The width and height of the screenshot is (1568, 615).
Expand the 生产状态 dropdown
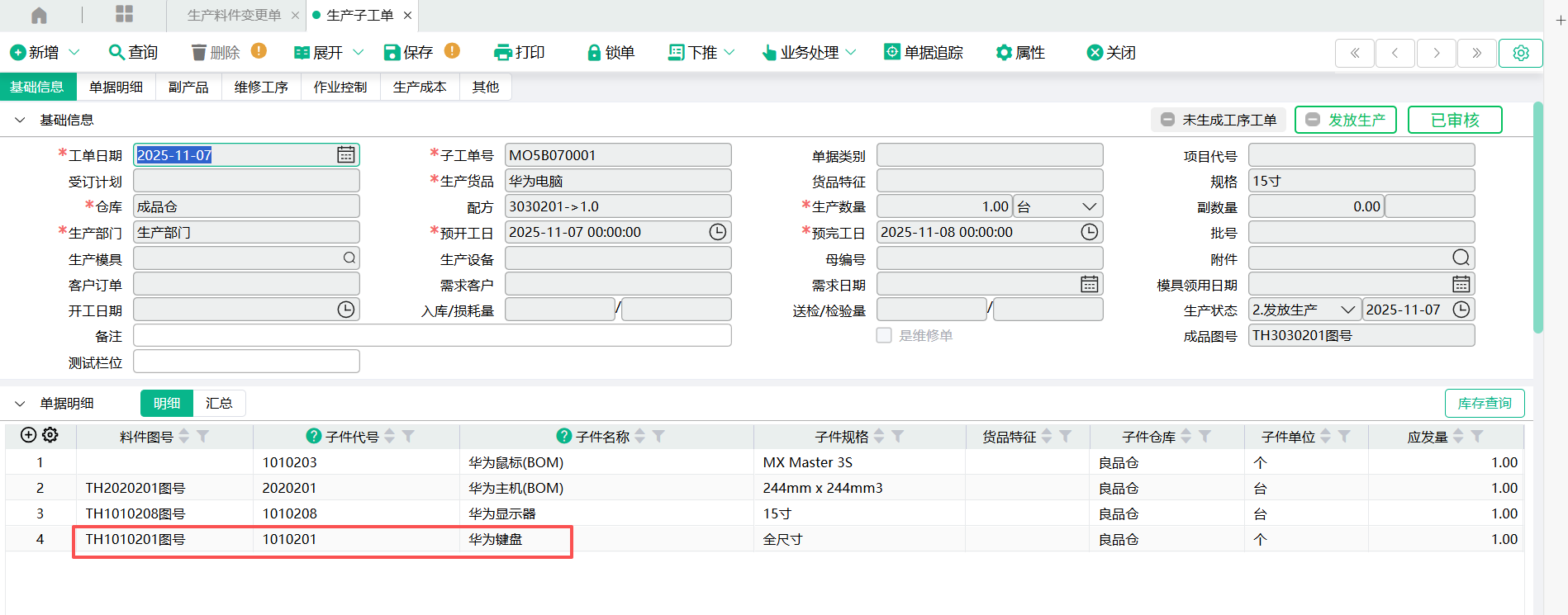(1347, 310)
